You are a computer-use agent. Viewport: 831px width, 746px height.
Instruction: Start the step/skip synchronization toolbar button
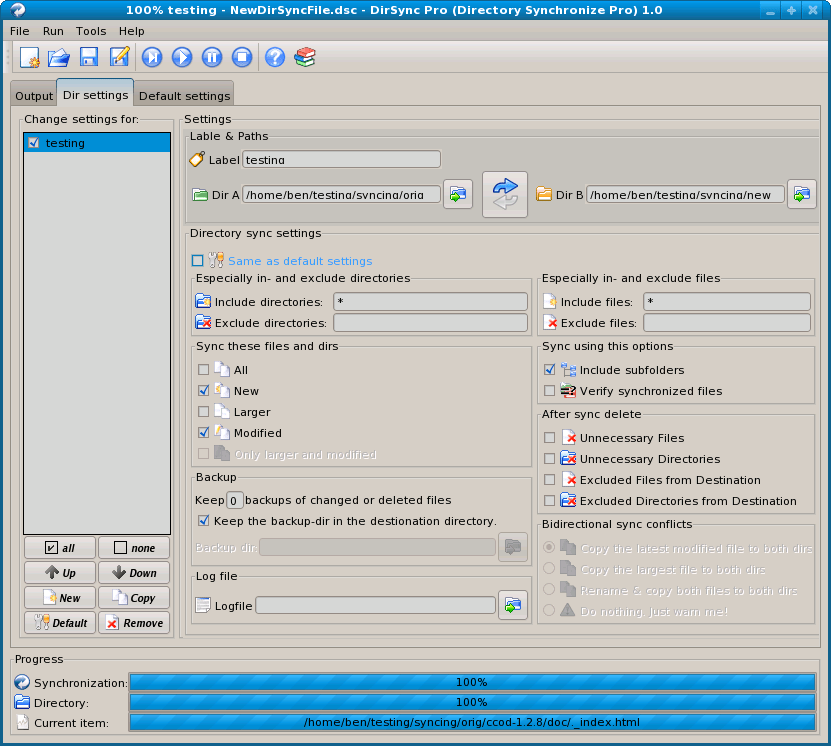coord(152,57)
